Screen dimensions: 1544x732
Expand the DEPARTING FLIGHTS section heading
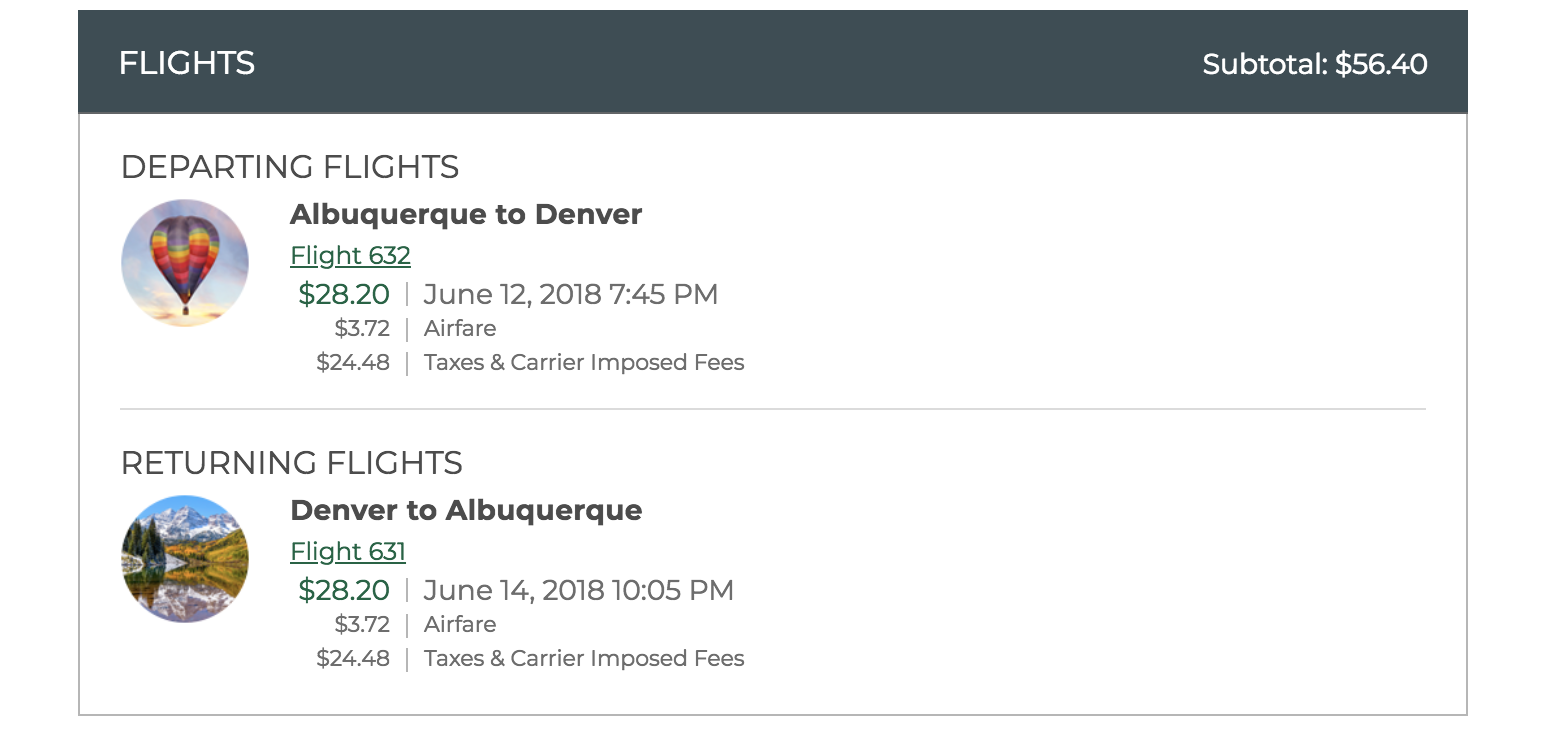pos(289,167)
